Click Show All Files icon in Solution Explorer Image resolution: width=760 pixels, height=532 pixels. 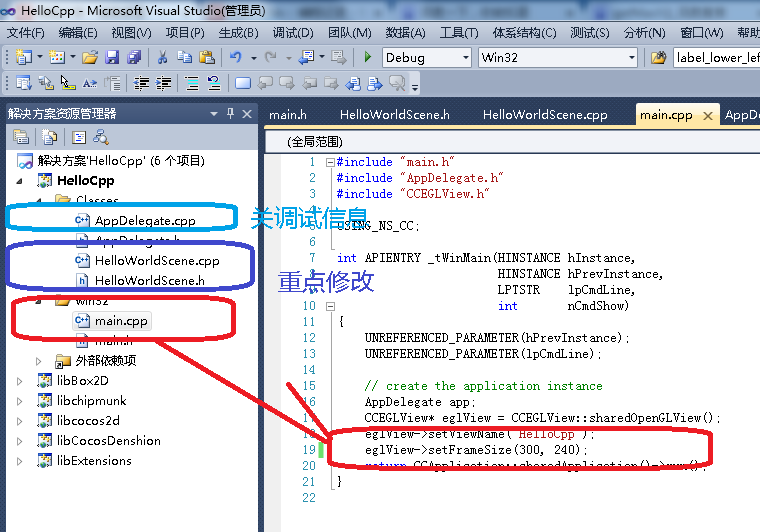point(49,137)
